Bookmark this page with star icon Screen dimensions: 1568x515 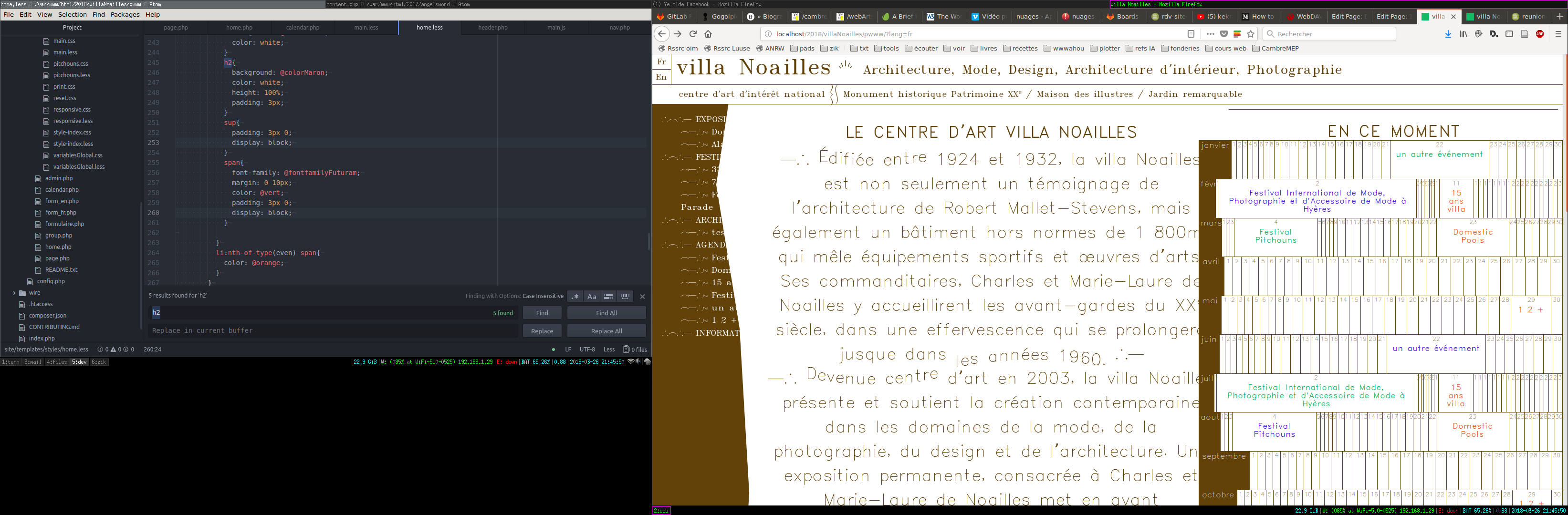tap(1251, 34)
